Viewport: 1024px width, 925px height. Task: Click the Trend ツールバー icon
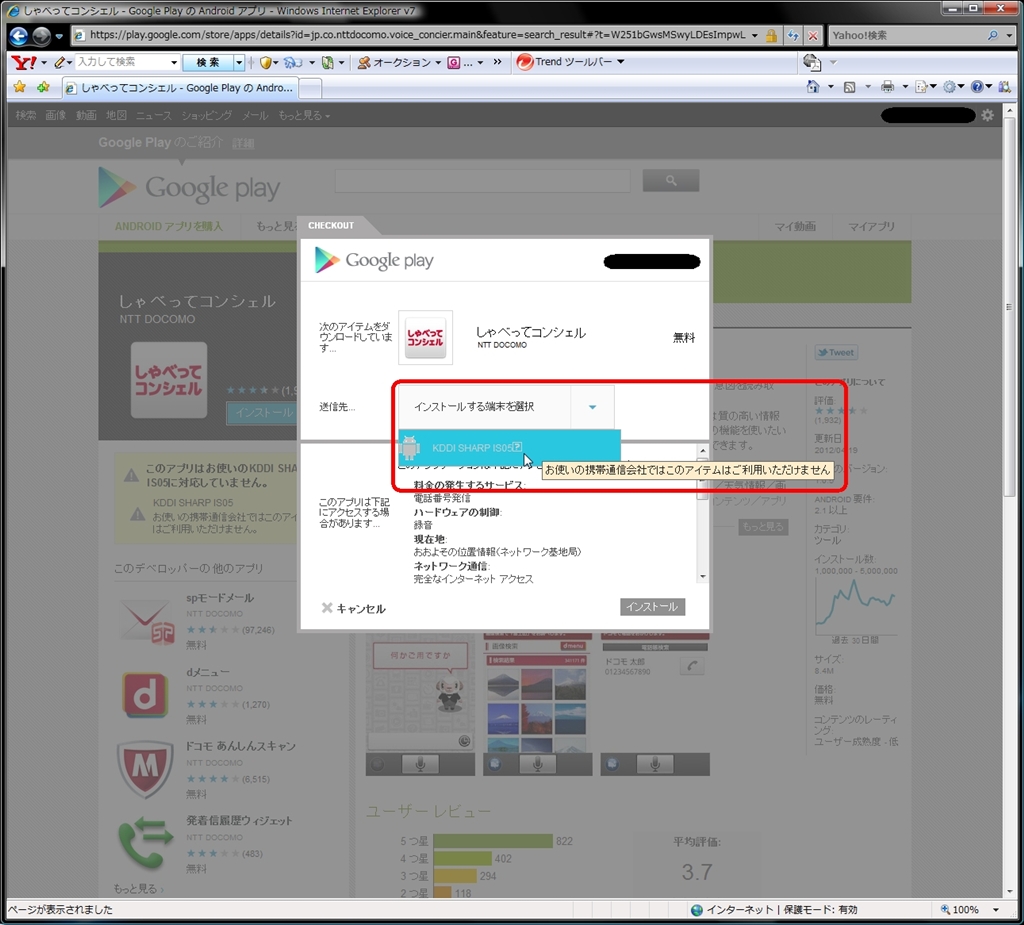524,62
